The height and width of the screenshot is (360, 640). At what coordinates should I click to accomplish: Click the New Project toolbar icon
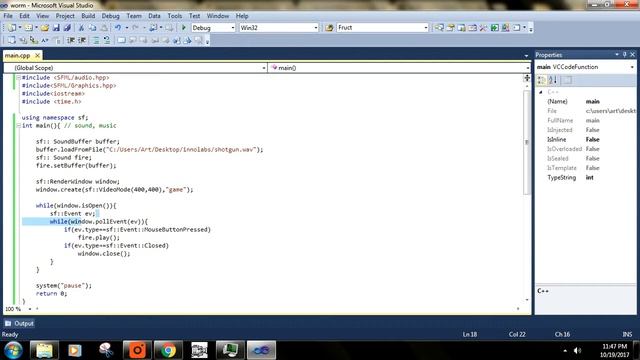pos(12,28)
